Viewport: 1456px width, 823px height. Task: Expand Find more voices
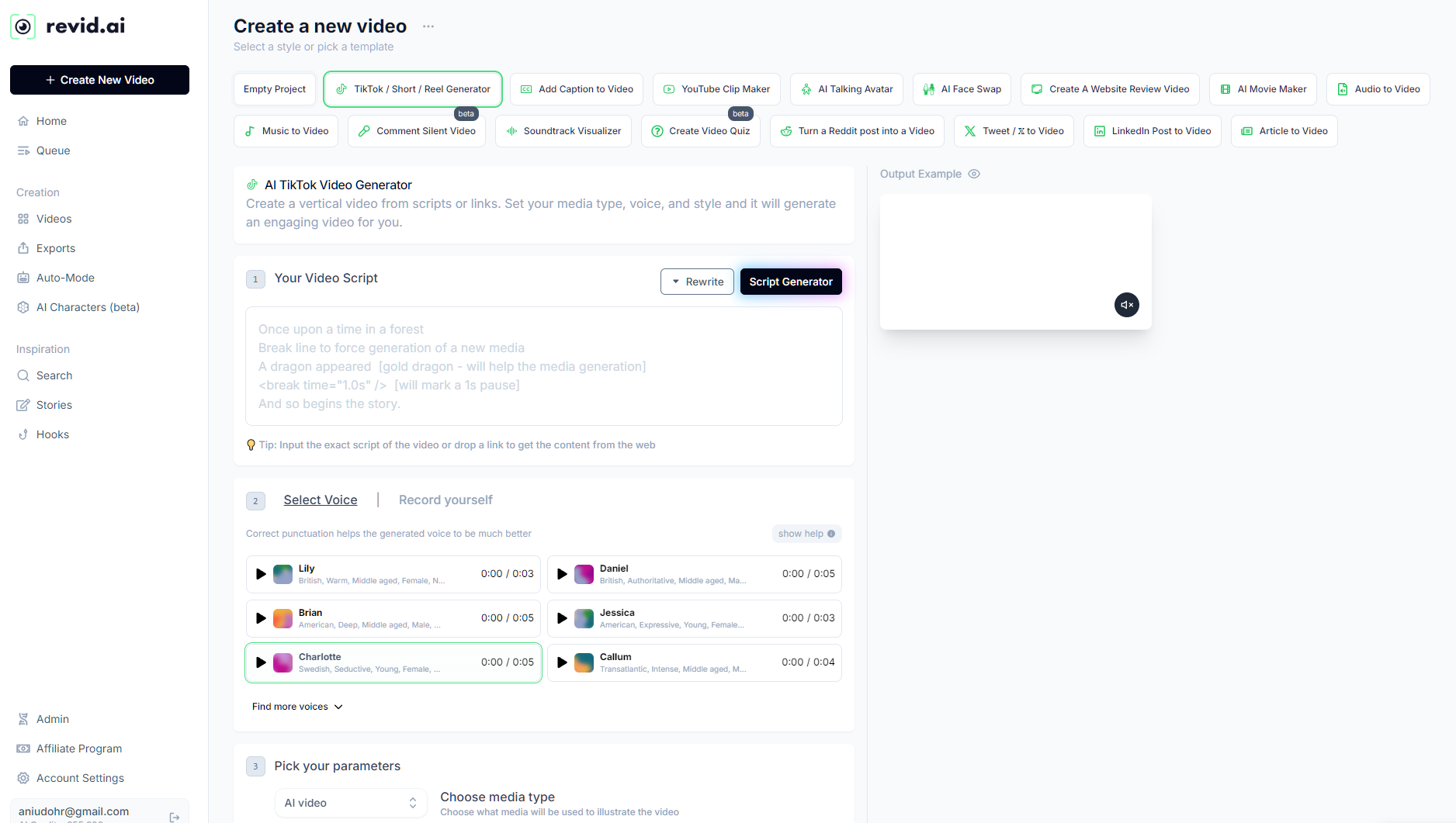point(297,707)
